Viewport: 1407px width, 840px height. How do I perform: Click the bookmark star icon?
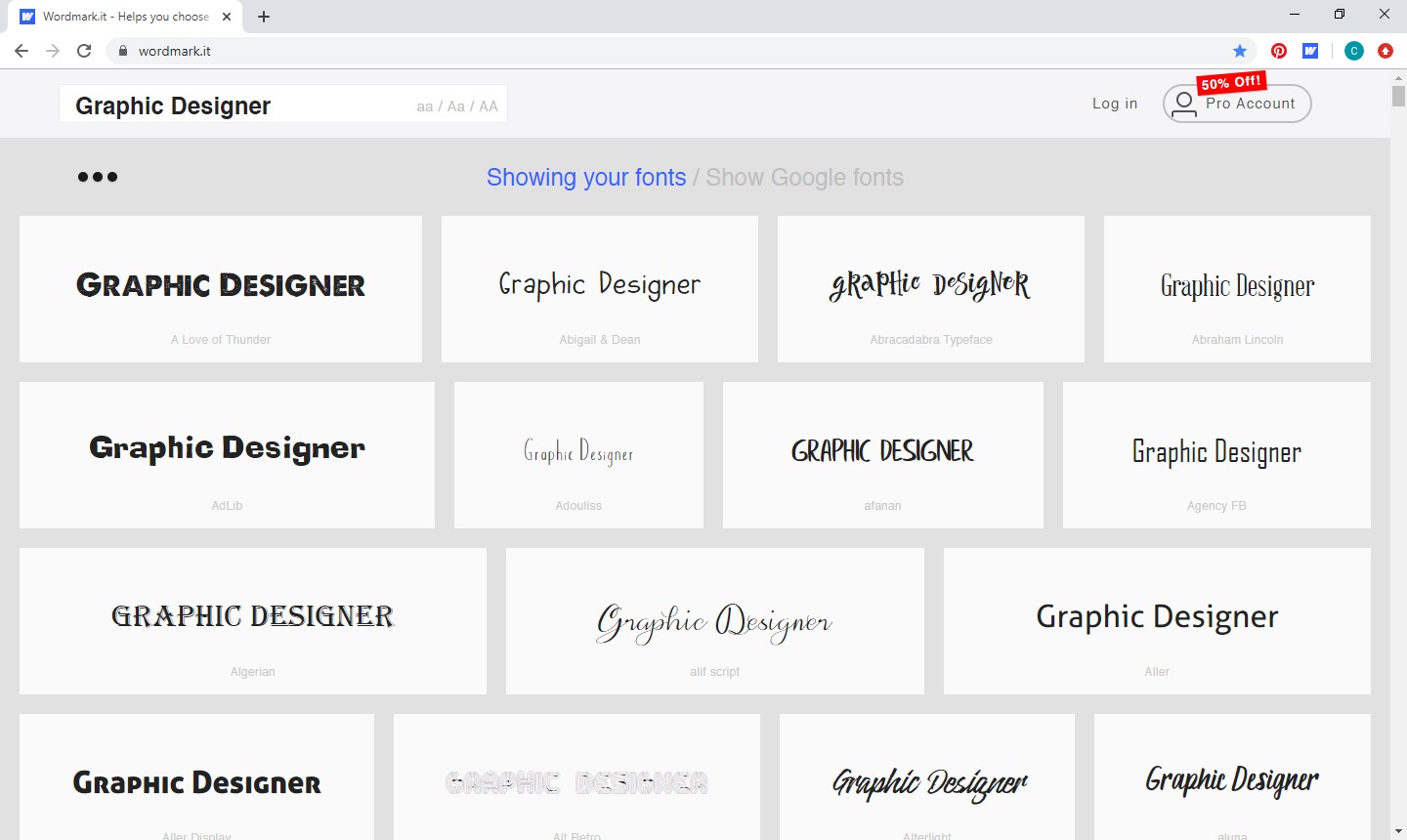[x=1240, y=51]
